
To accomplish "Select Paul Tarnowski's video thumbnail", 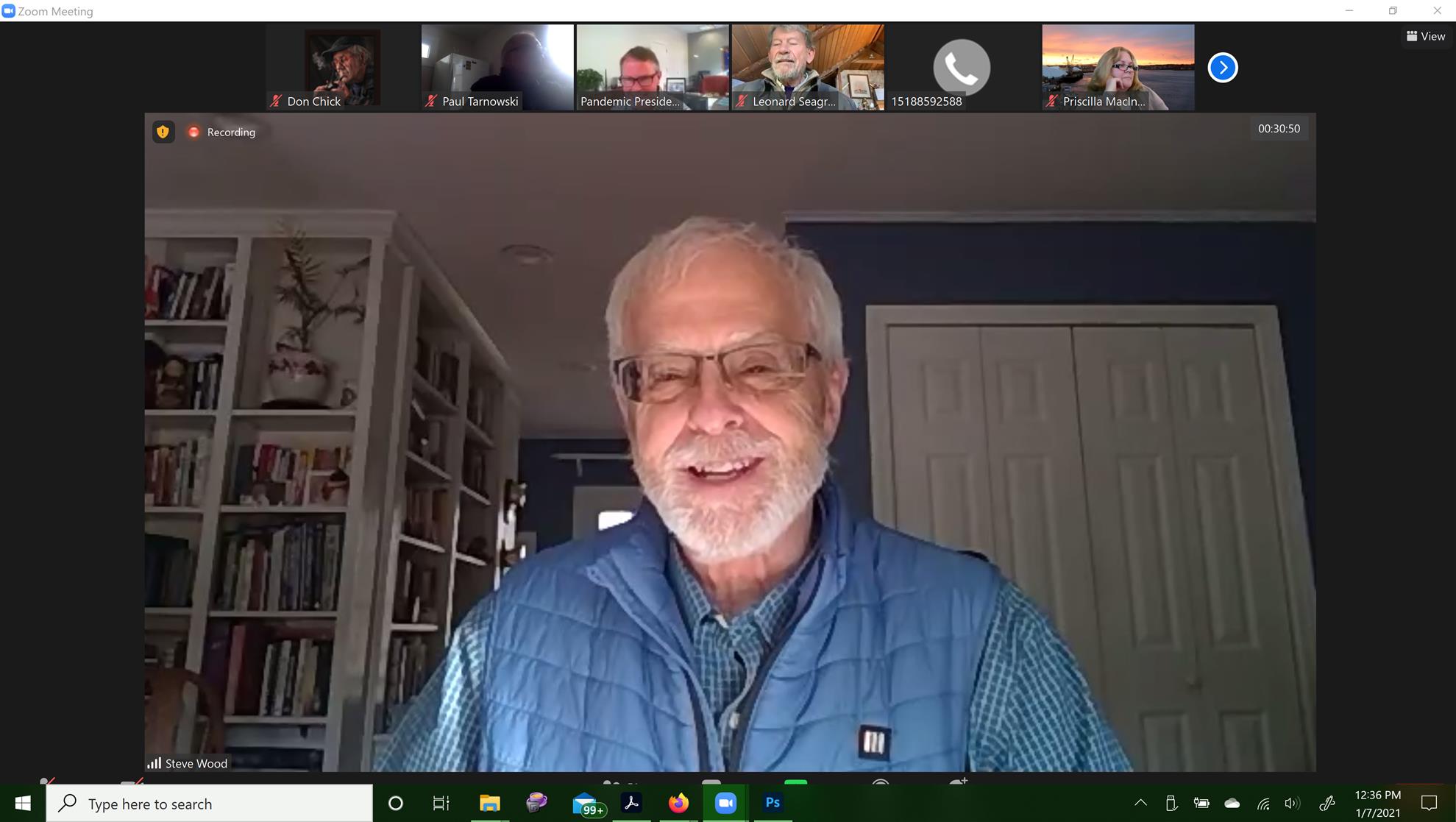I will click(497, 67).
